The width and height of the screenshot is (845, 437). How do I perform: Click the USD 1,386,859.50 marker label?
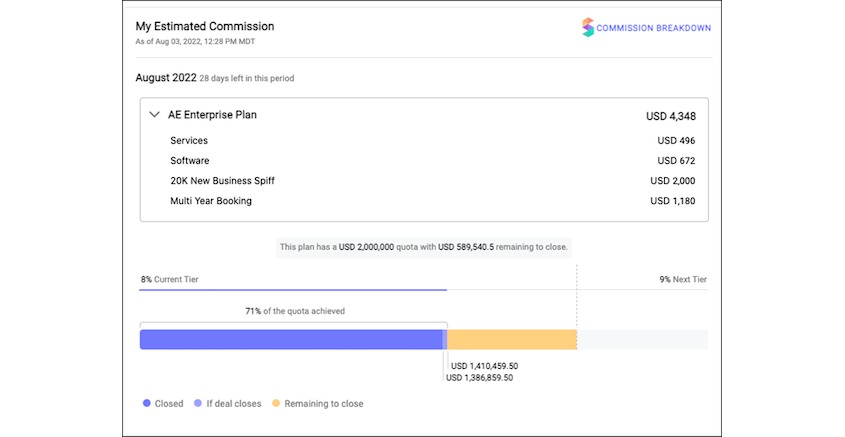(480, 378)
